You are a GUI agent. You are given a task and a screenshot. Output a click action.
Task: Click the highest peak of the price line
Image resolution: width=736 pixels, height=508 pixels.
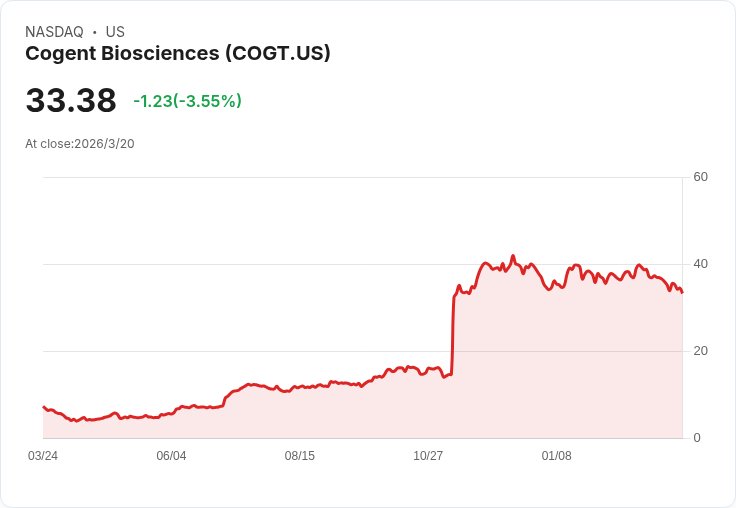pyautogui.click(x=513, y=256)
